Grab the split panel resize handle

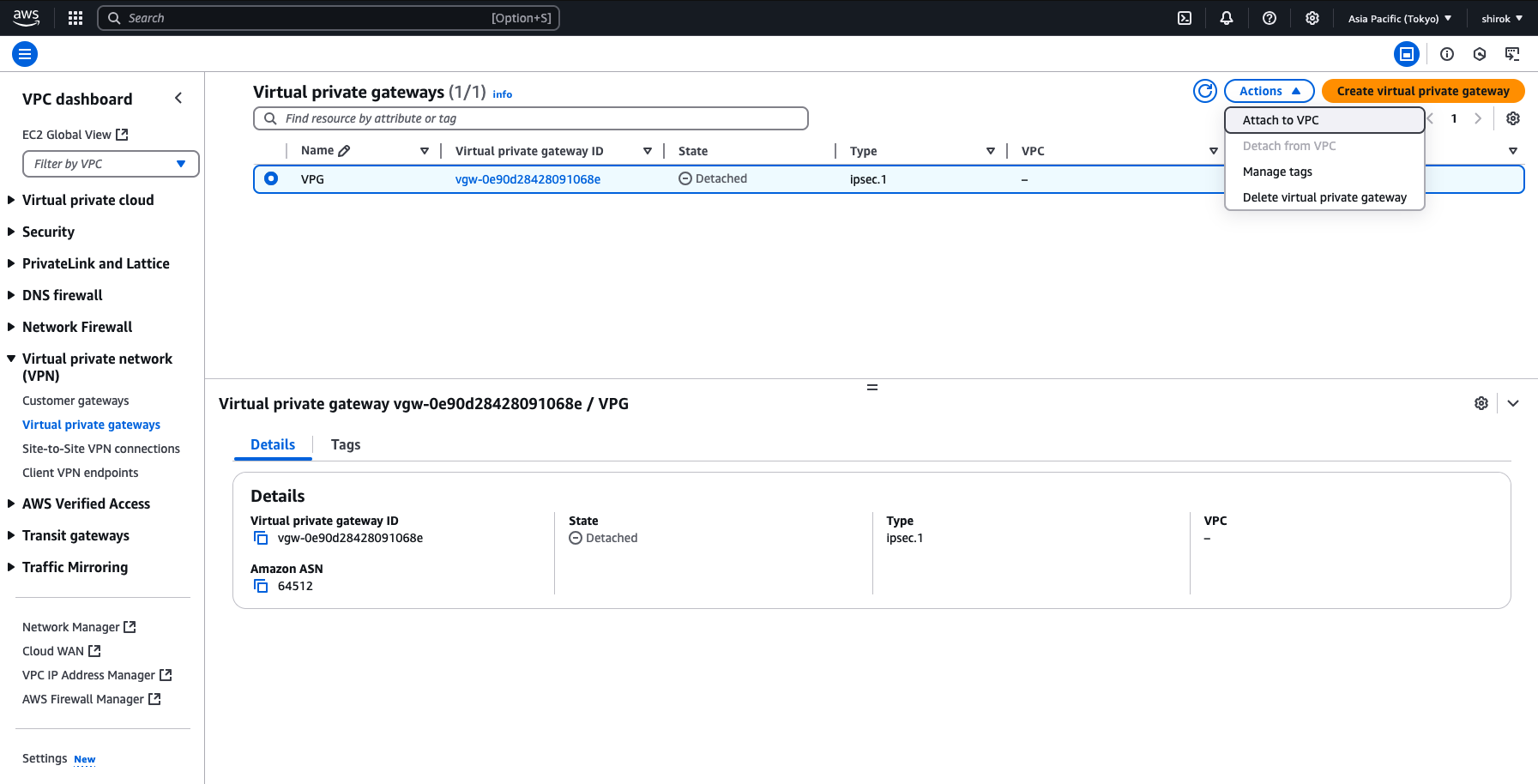(872, 387)
